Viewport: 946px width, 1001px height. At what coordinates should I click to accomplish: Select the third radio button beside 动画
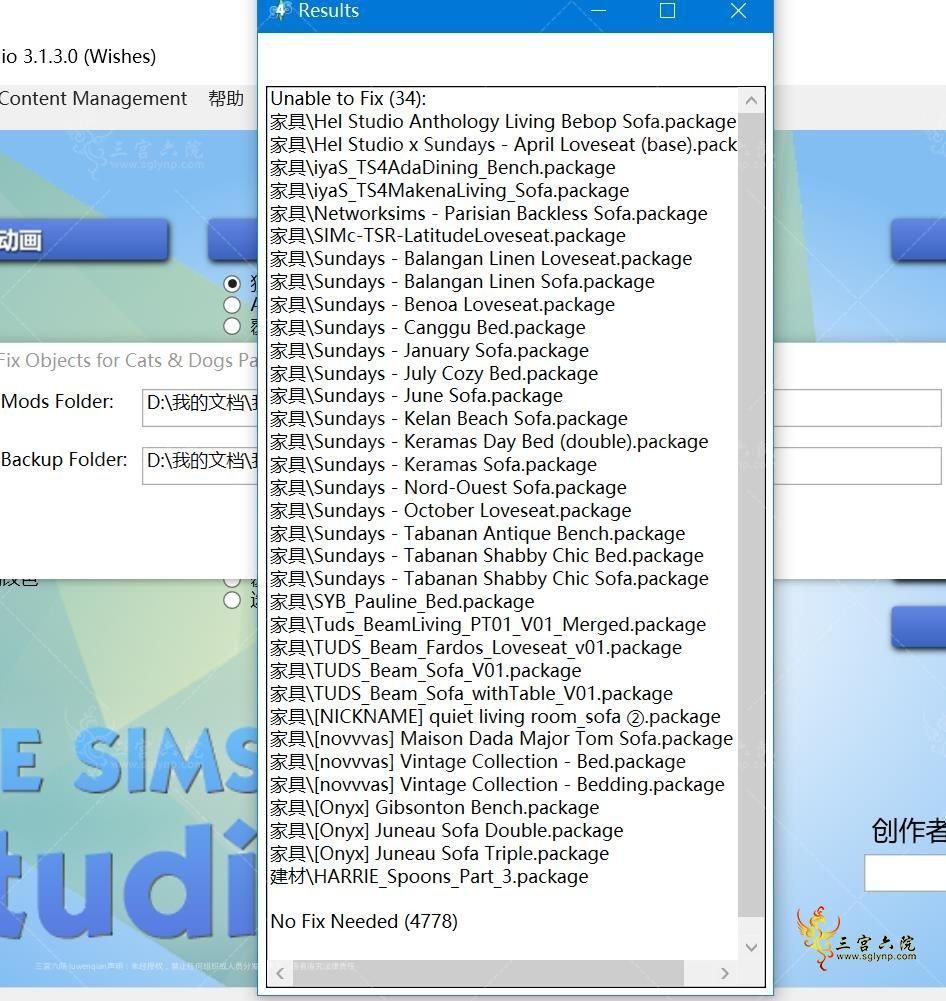(232, 326)
